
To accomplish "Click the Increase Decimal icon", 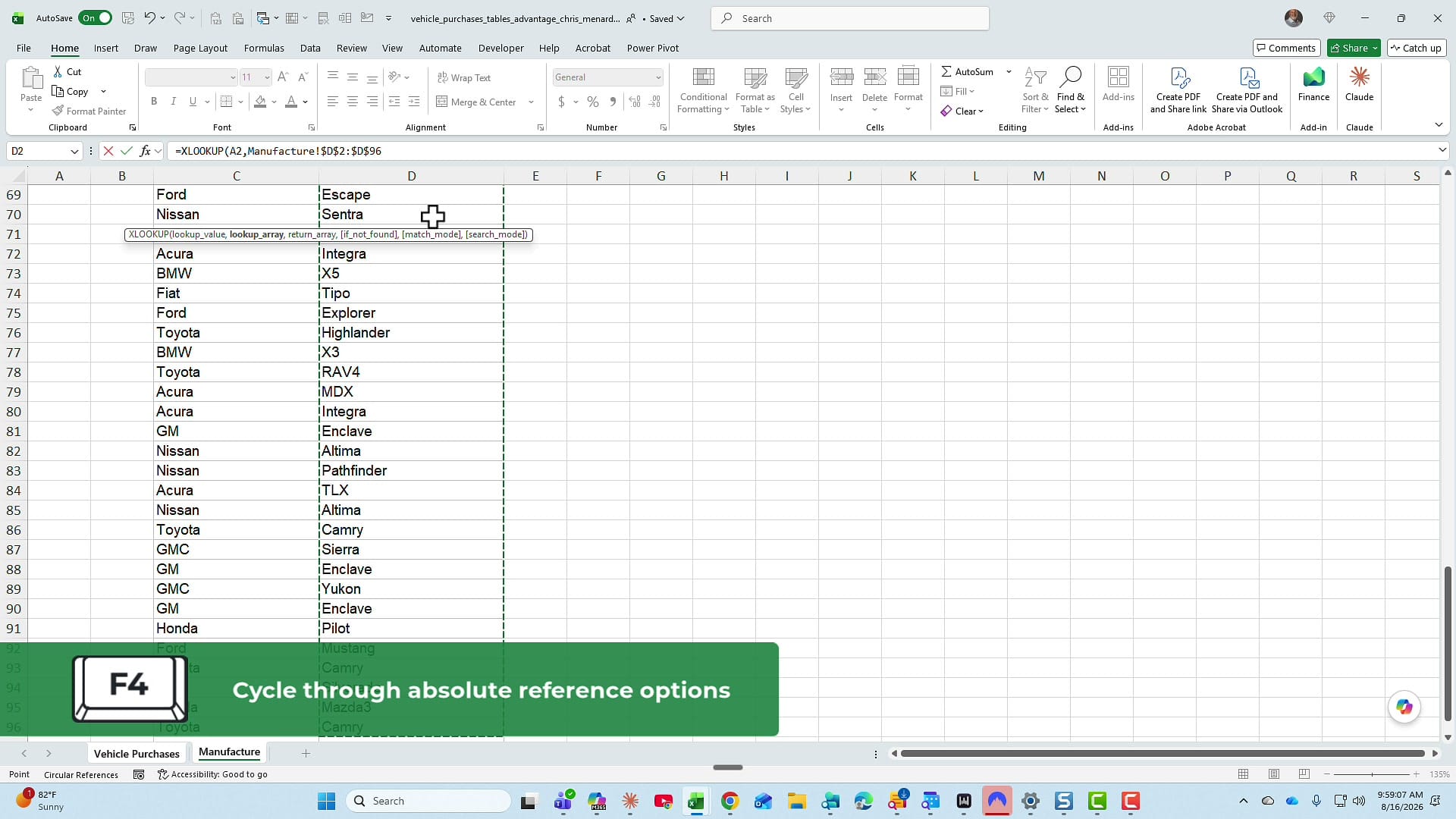I will pos(635,102).
